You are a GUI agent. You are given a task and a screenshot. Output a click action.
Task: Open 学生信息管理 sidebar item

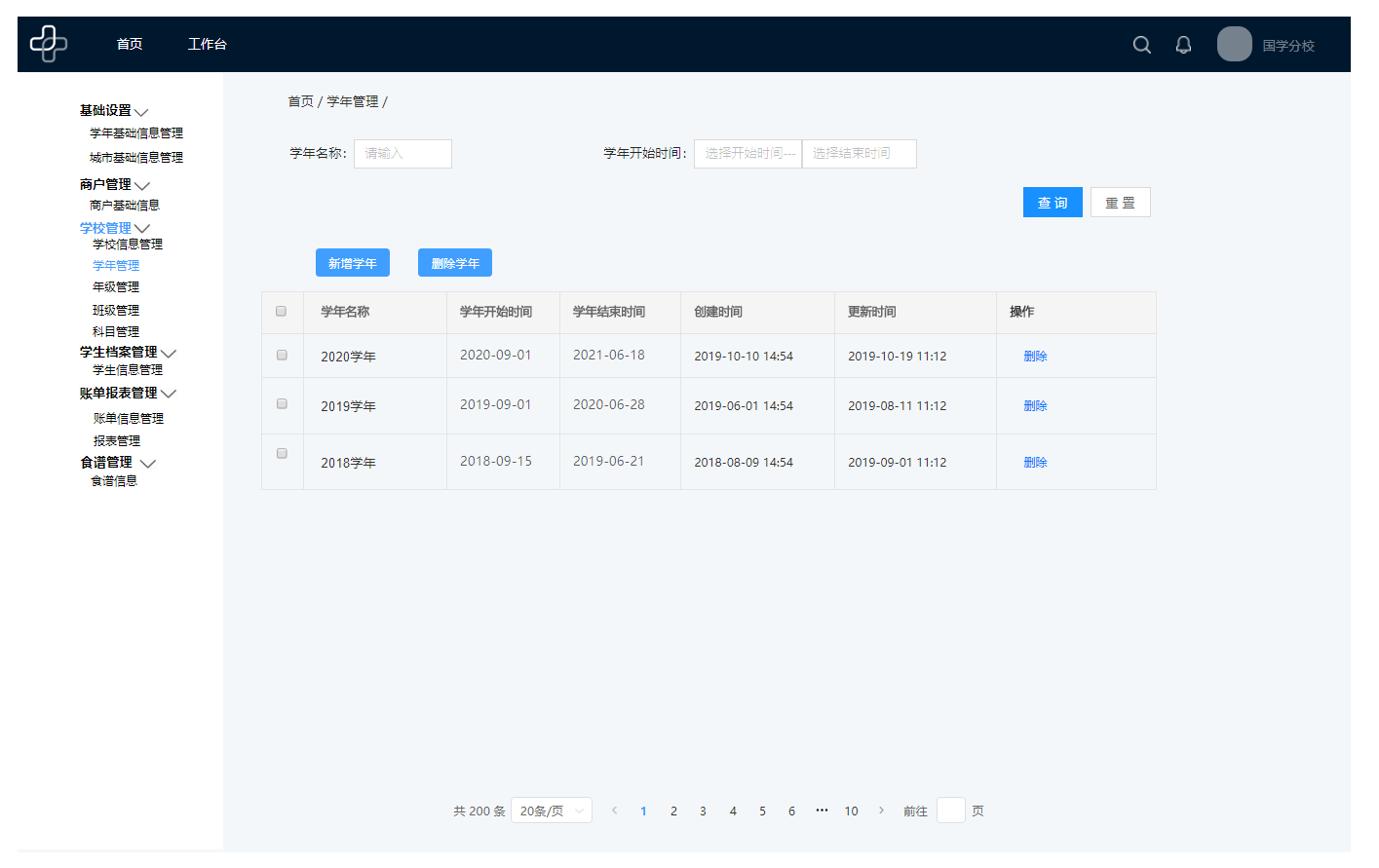(128, 370)
